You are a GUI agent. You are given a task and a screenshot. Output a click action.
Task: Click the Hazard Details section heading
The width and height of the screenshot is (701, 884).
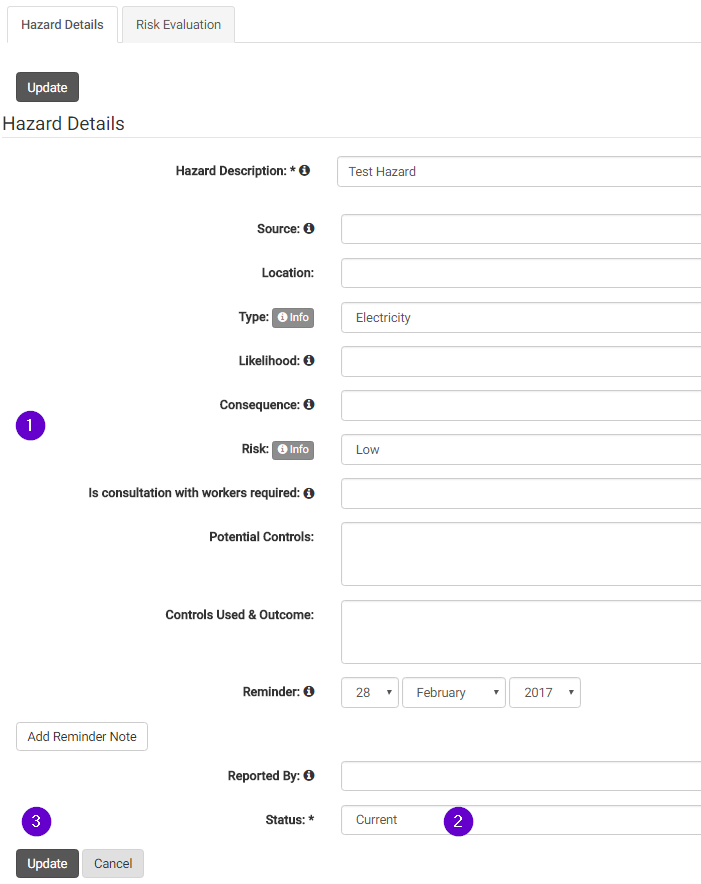point(63,123)
